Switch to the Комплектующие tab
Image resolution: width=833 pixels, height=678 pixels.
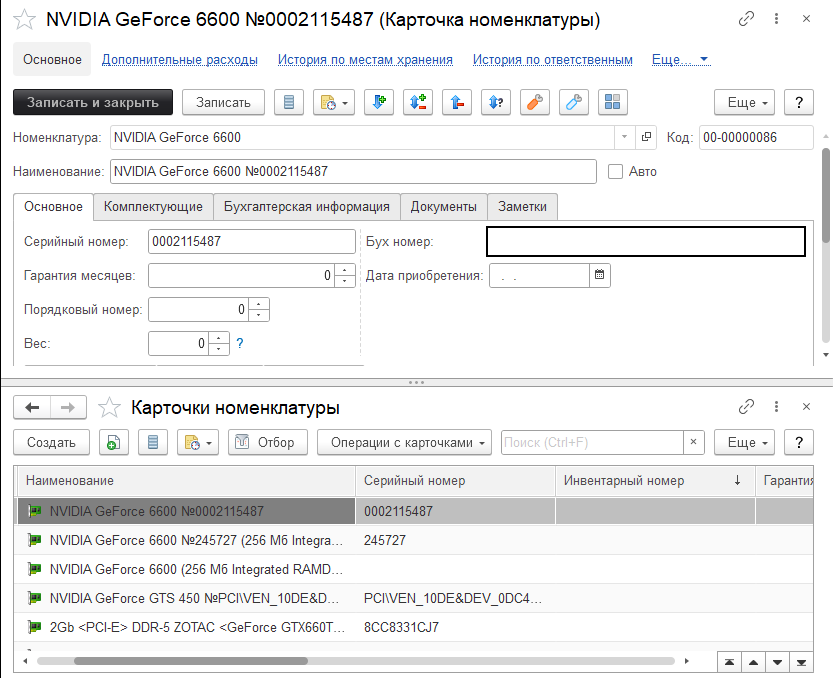click(x=153, y=207)
